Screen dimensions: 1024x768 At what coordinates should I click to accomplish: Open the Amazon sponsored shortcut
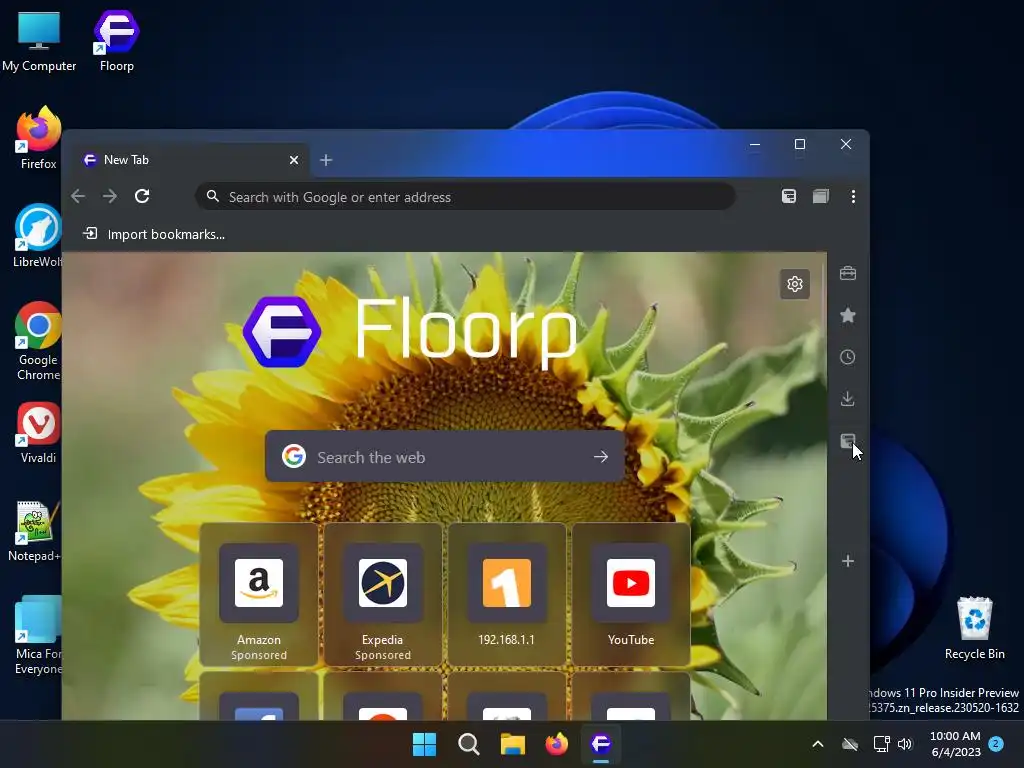[259, 595]
